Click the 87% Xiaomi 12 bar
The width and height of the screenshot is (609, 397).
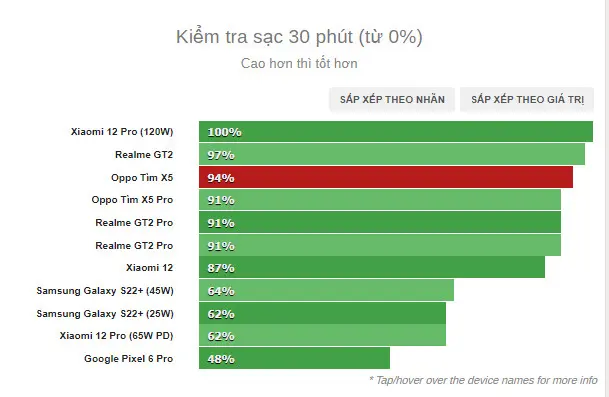(x=372, y=268)
